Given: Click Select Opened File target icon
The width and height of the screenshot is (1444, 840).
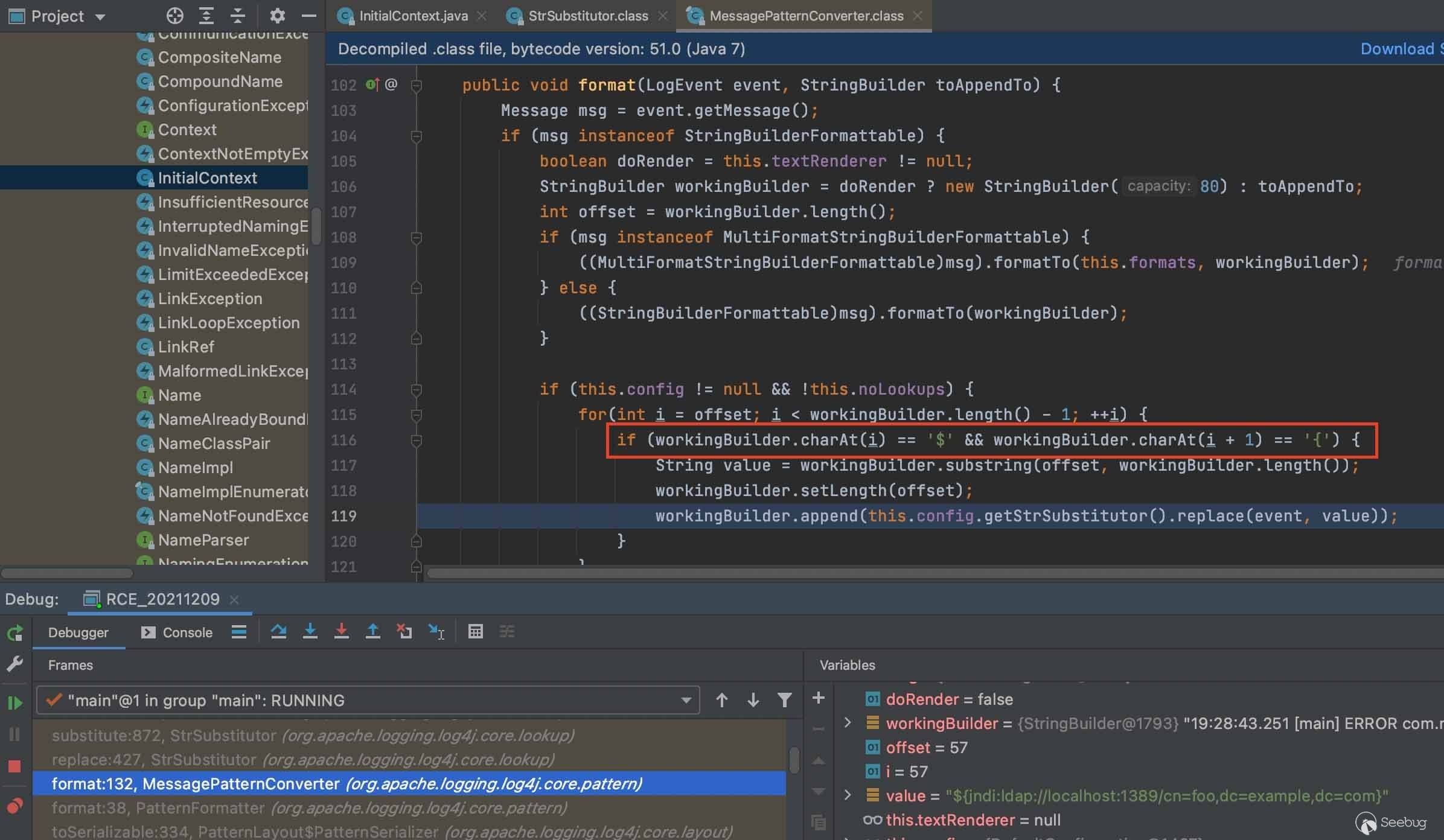Looking at the screenshot, I should 174,16.
